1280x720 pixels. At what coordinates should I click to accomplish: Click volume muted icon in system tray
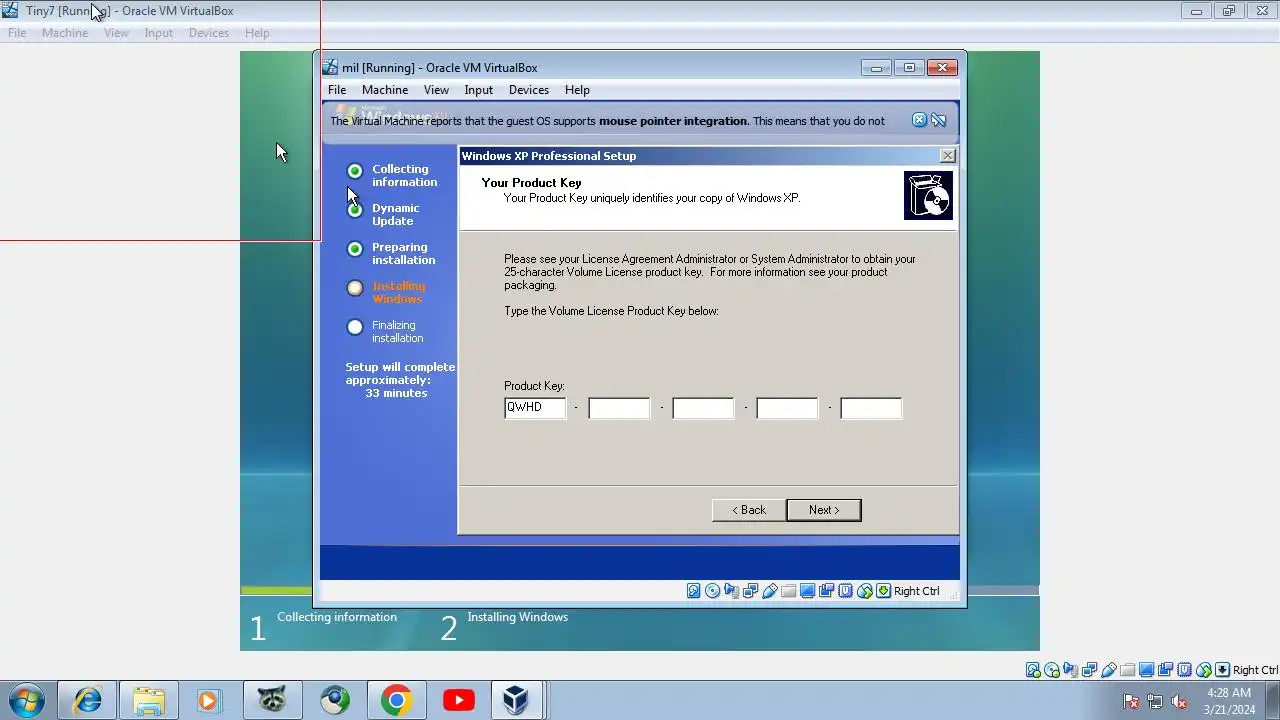(x=1179, y=701)
